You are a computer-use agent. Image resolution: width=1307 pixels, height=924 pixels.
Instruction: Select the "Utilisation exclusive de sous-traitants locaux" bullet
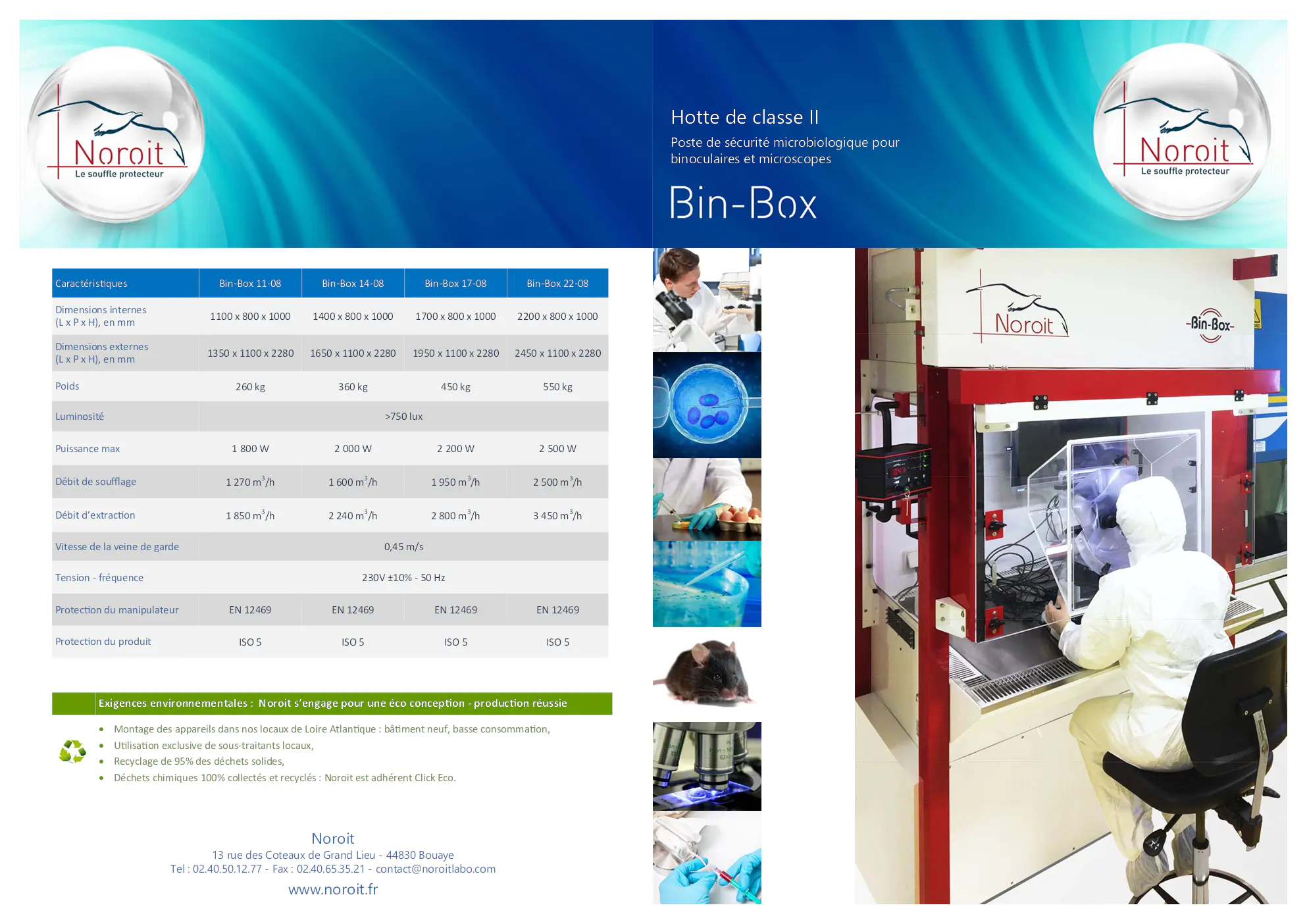214,746
